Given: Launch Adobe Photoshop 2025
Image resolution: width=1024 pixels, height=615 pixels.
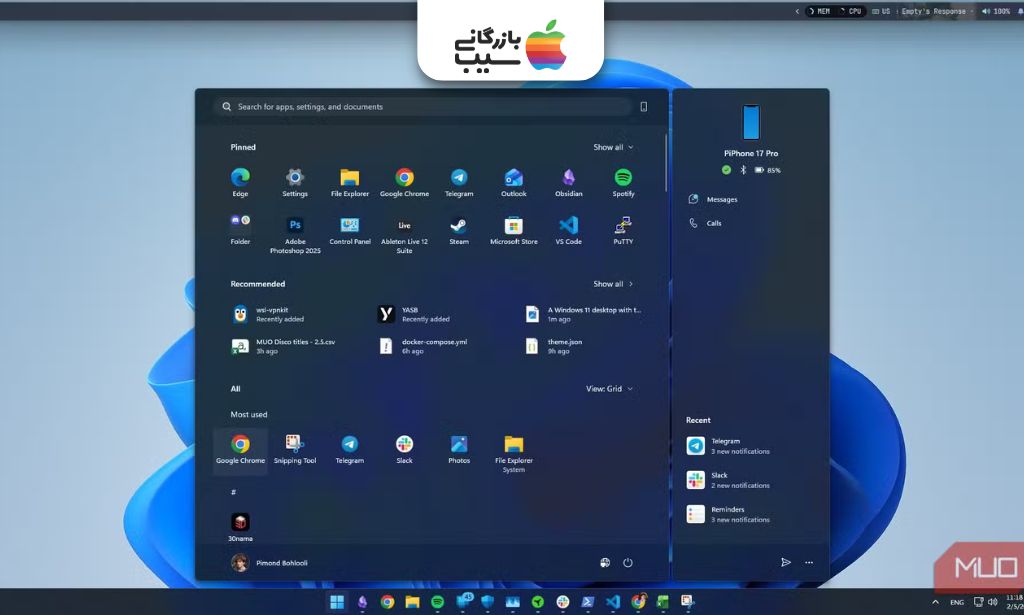Looking at the screenshot, I should 295,235.
